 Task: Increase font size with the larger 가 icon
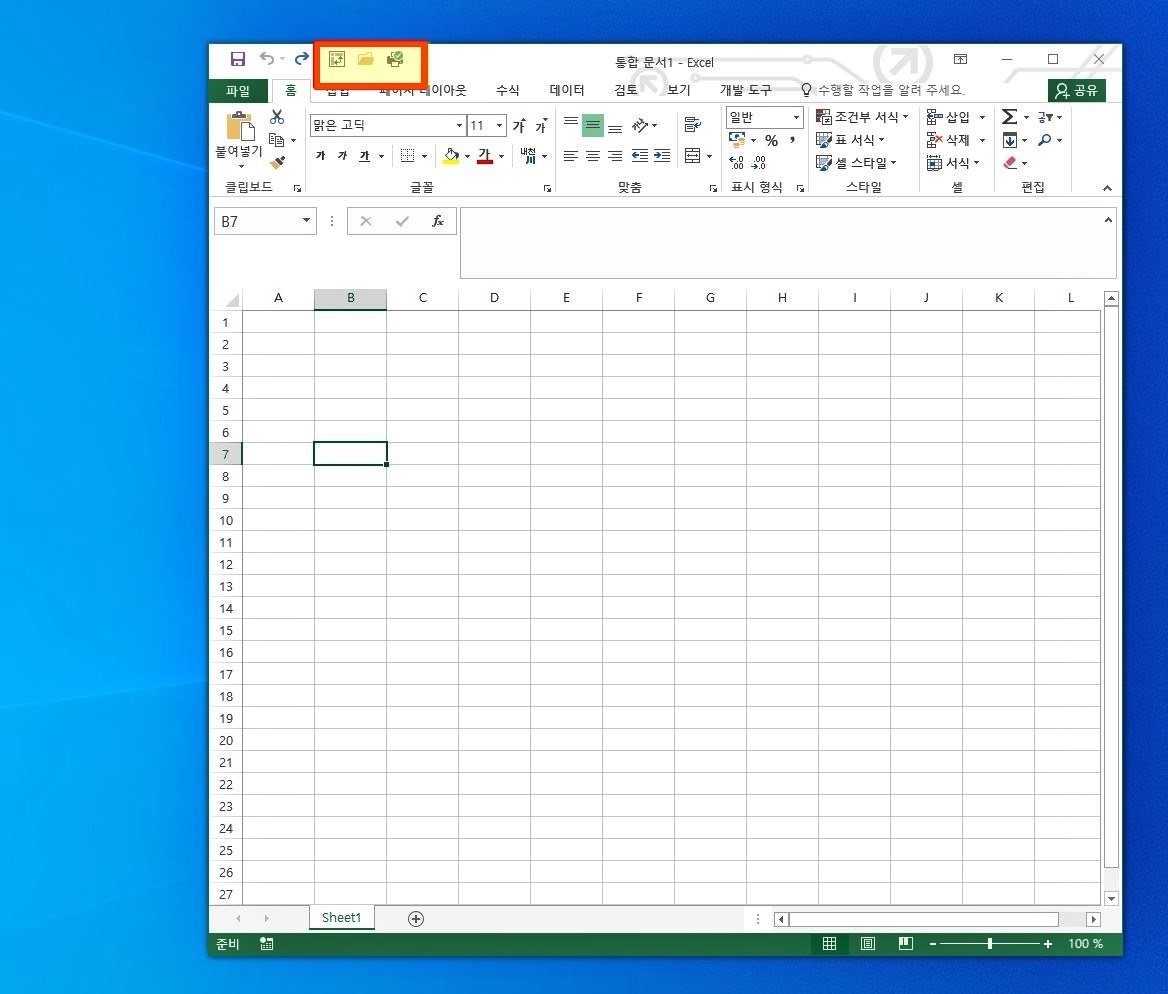pyautogui.click(x=519, y=125)
